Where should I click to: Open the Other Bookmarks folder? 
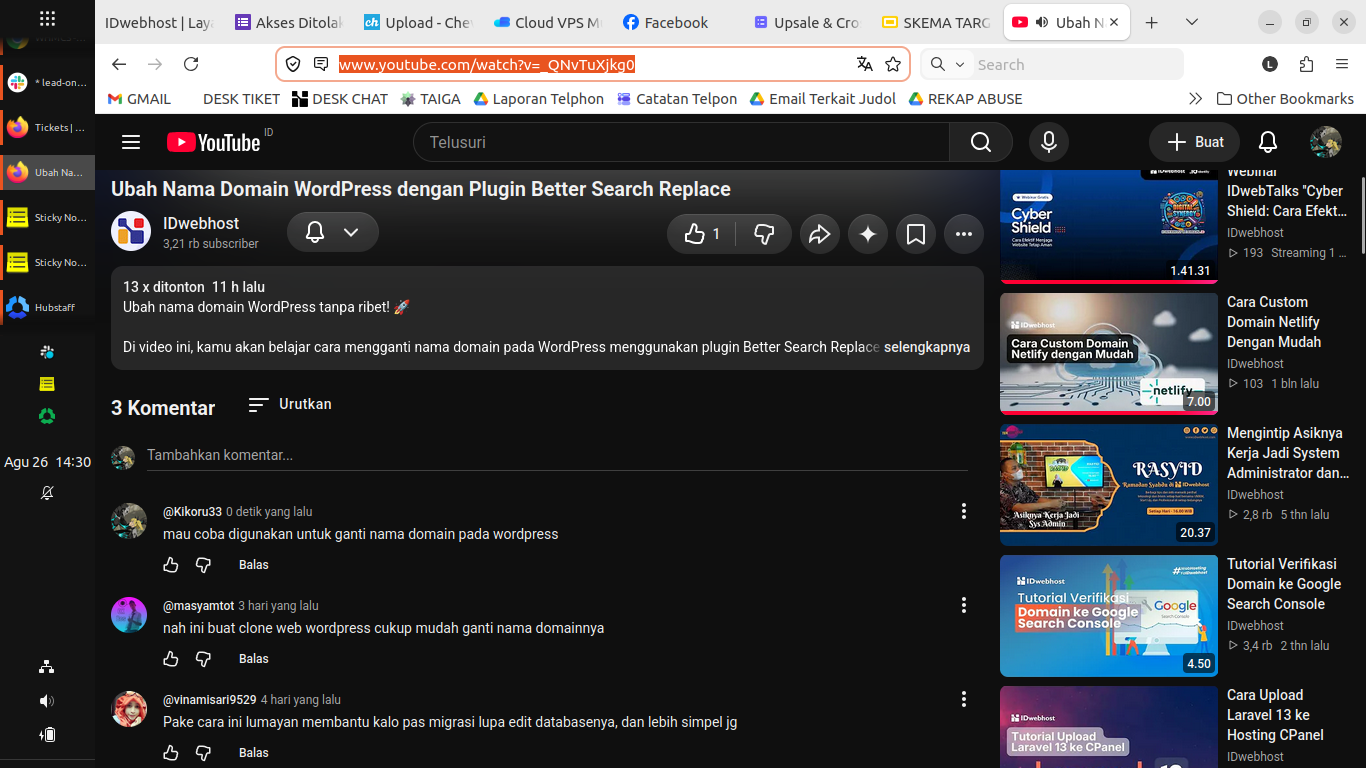tap(1285, 99)
